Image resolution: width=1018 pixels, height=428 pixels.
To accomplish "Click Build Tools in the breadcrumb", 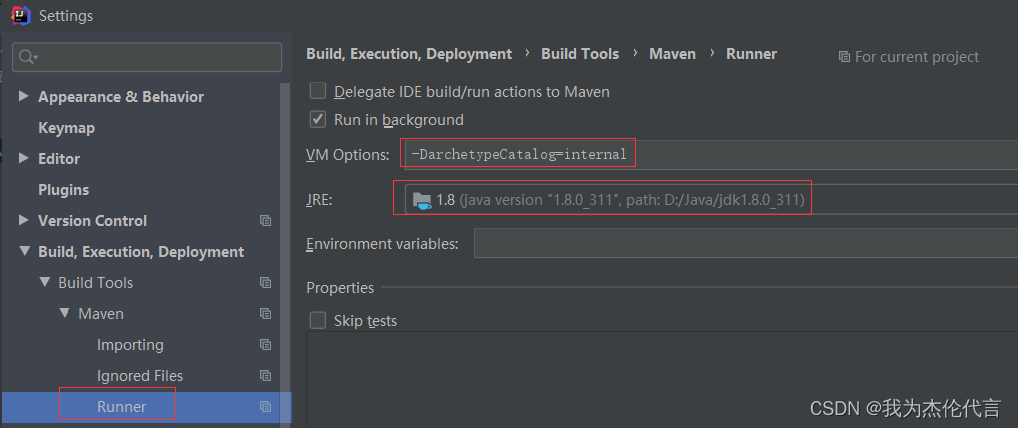I will point(580,54).
